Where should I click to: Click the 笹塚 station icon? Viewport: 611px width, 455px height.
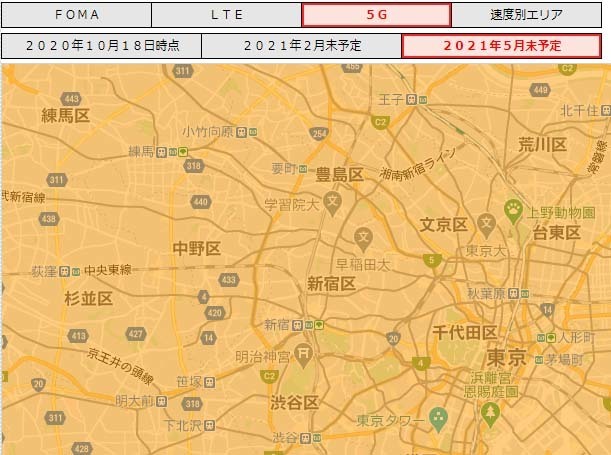pyautogui.click(x=210, y=382)
